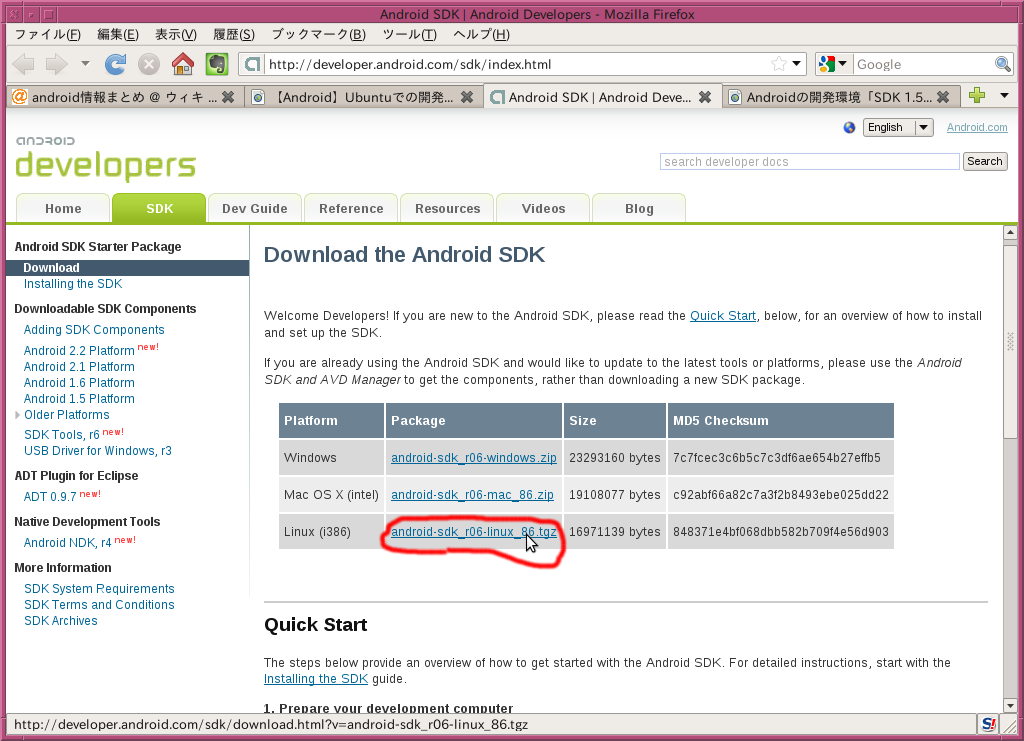1024x741 pixels.
Task: Click the page scrollbar down arrow
Action: click(x=1010, y=706)
